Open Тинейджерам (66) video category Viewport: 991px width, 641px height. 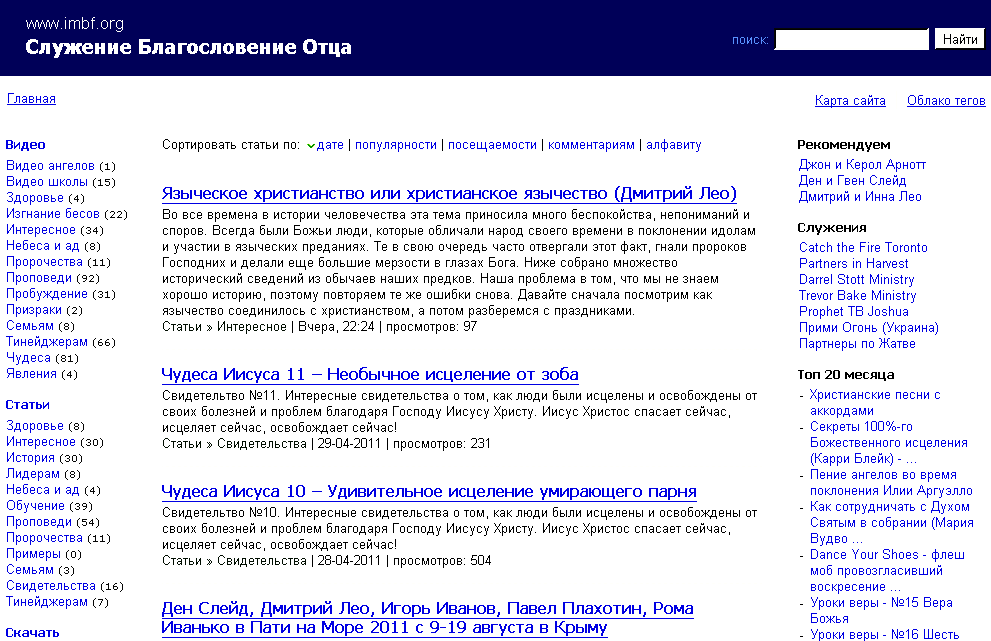point(47,341)
